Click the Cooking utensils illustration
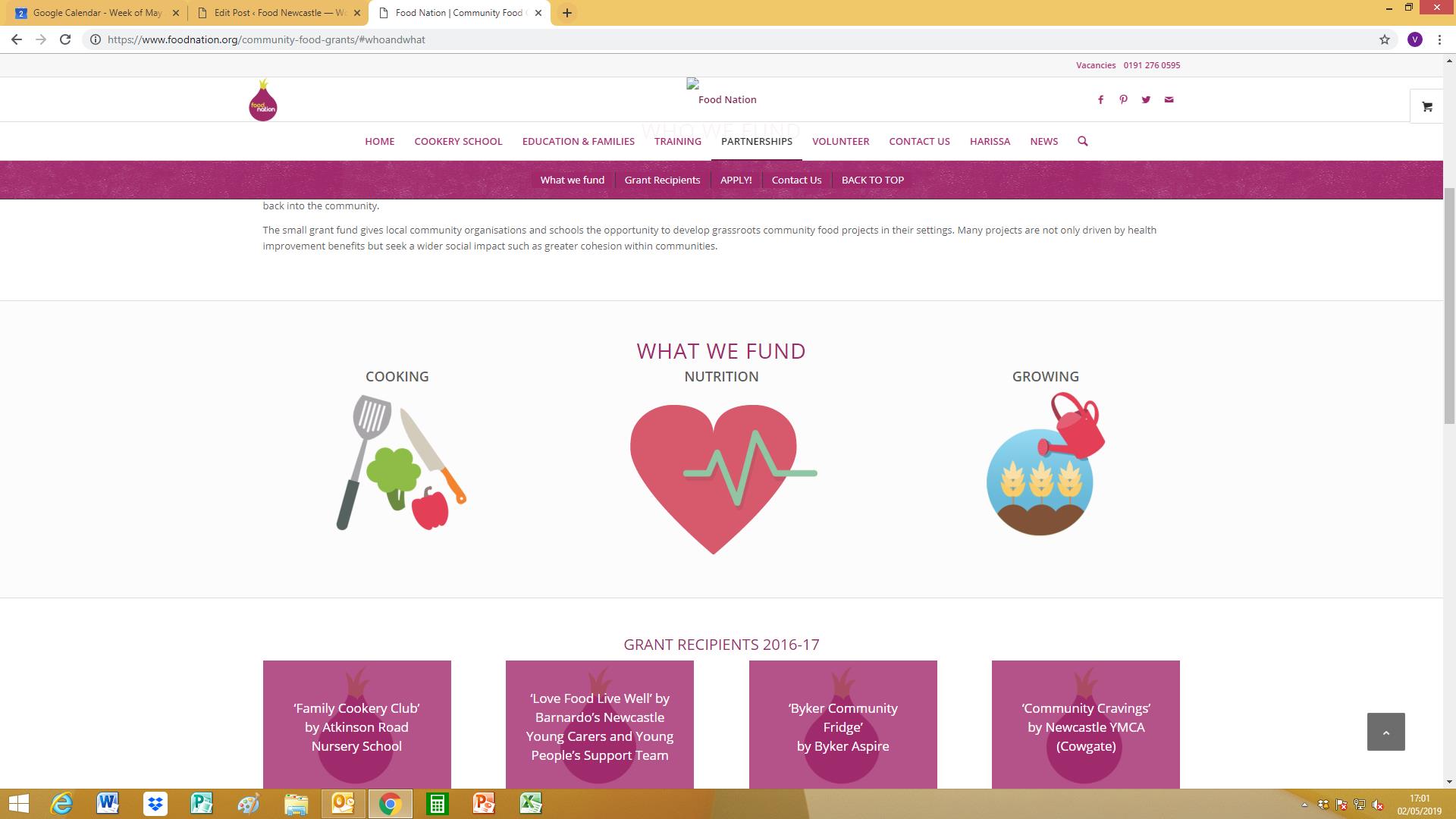 tap(401, 463)
